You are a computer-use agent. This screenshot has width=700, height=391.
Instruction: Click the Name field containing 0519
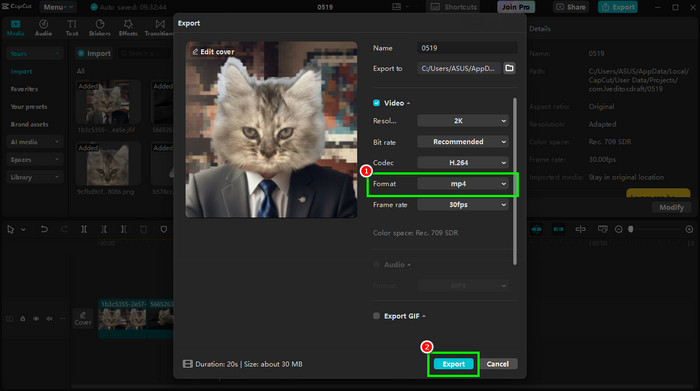click(467, 48)
